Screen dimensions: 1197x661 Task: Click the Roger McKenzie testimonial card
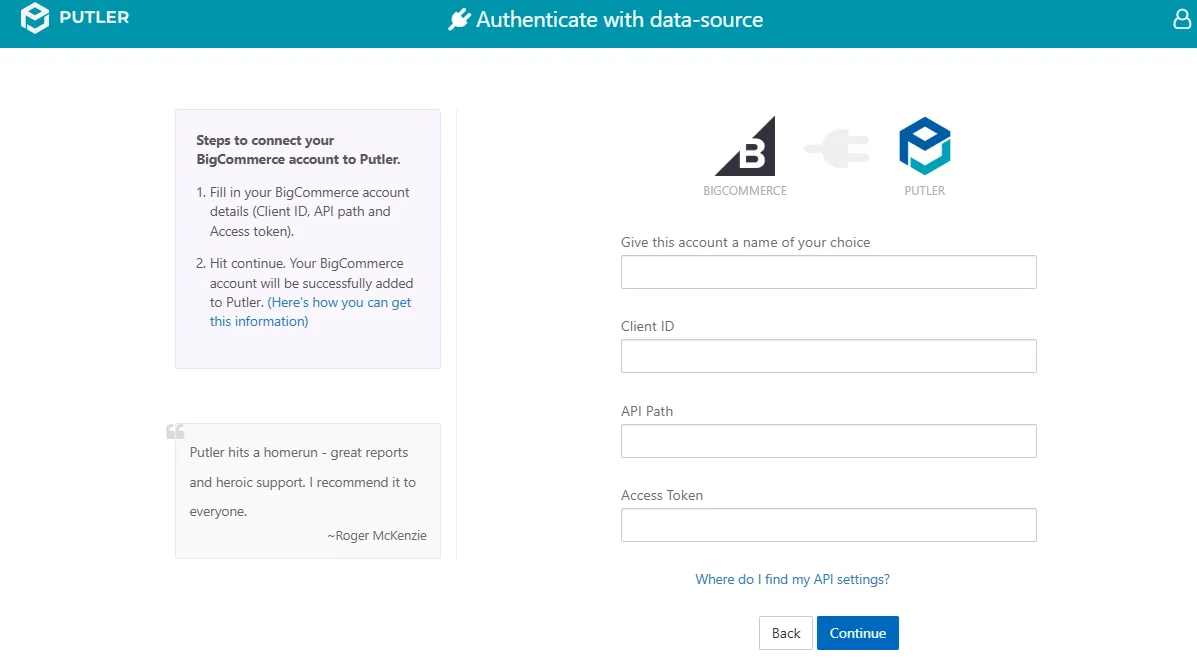[x=308, y=491]
